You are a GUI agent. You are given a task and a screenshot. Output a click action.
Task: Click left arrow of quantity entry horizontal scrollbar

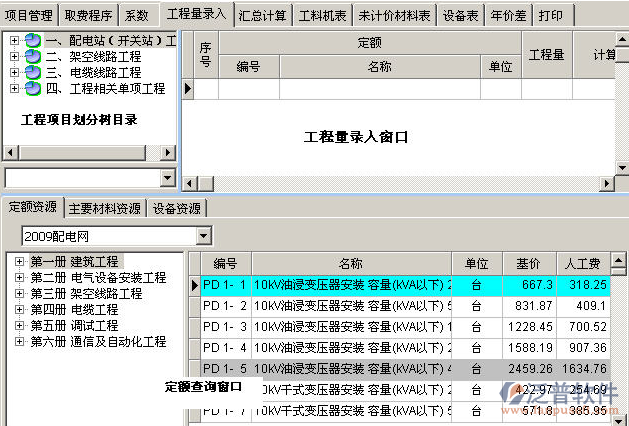[x=188, y=185]
